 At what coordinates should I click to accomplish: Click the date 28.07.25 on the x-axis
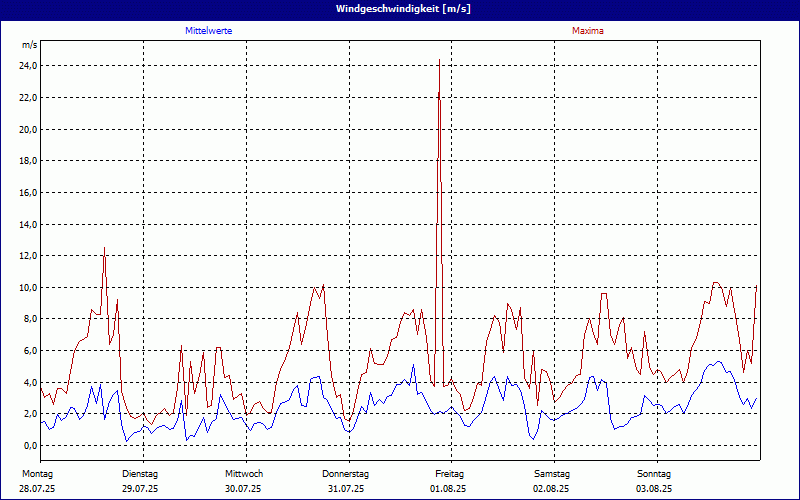coord(37,489)
